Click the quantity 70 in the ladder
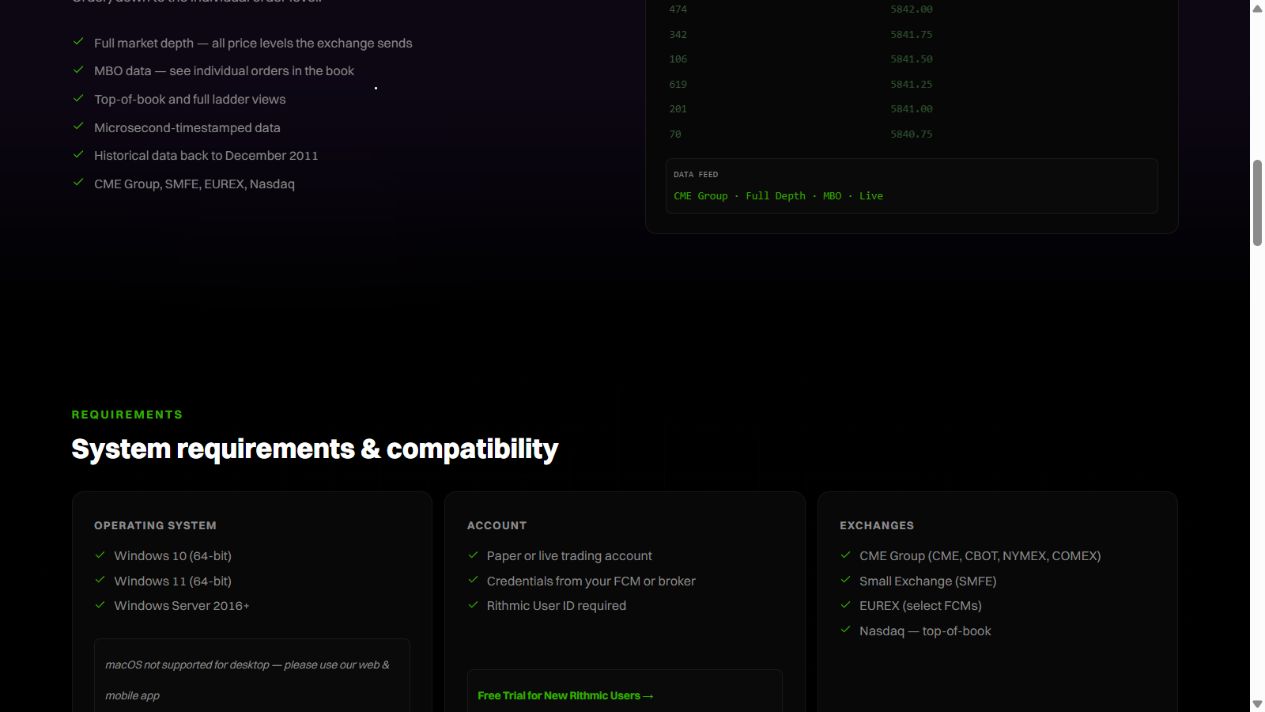Viewport: 1265px width, 712px height. (x=675, y=134)
